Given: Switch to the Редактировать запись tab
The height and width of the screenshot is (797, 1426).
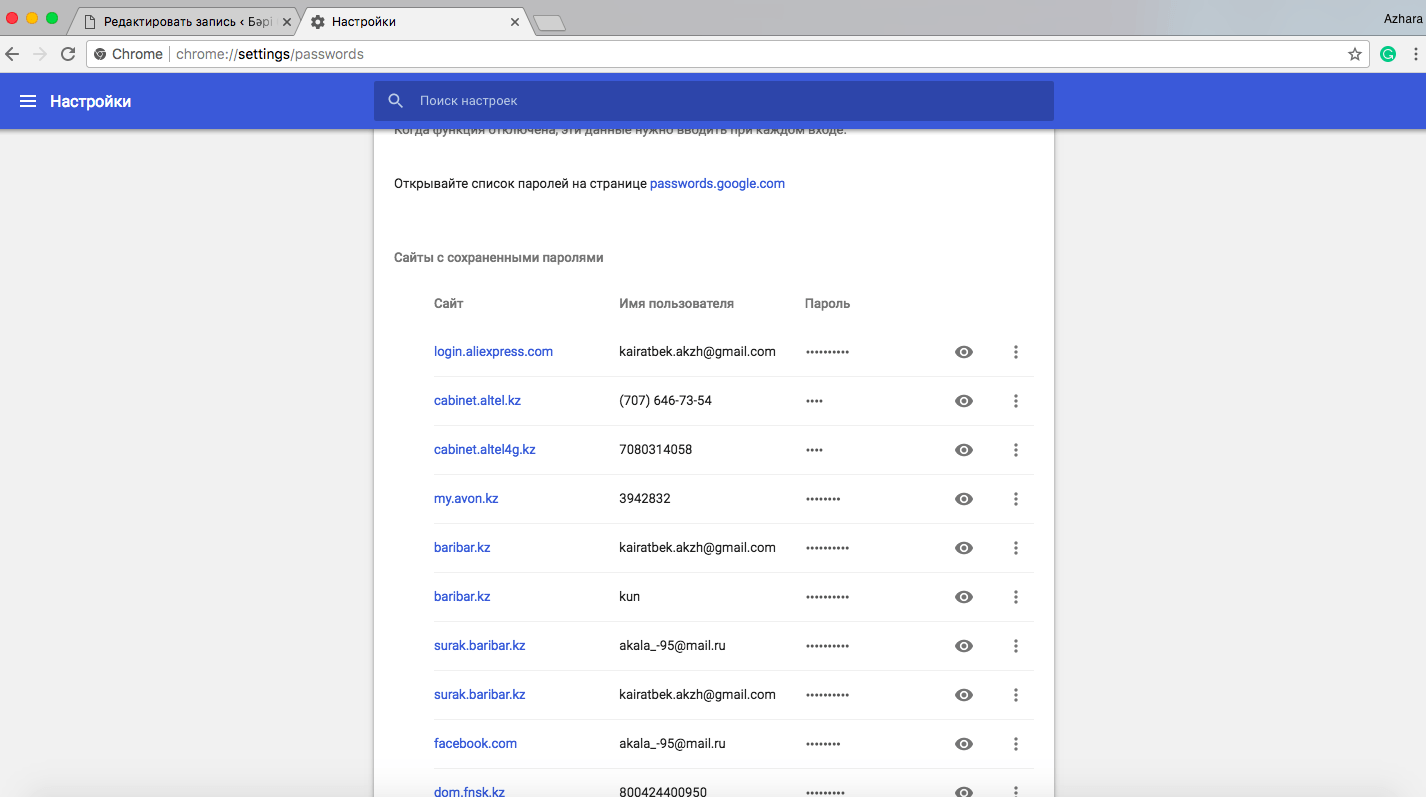Looking at the screenshot, I should [x=185, y=22].
